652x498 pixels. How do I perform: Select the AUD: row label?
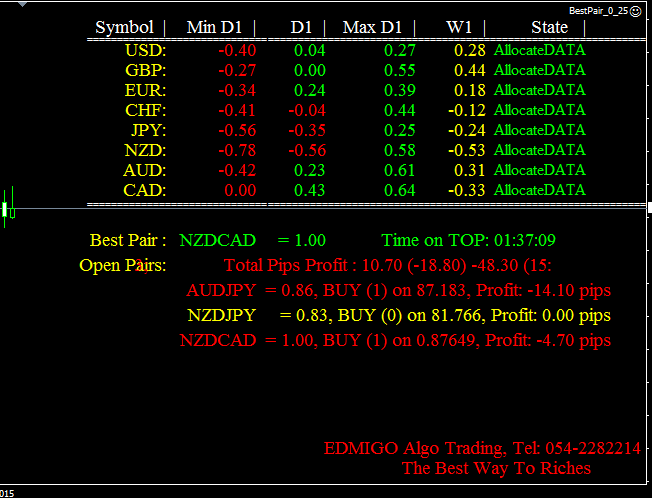point(145,170)
